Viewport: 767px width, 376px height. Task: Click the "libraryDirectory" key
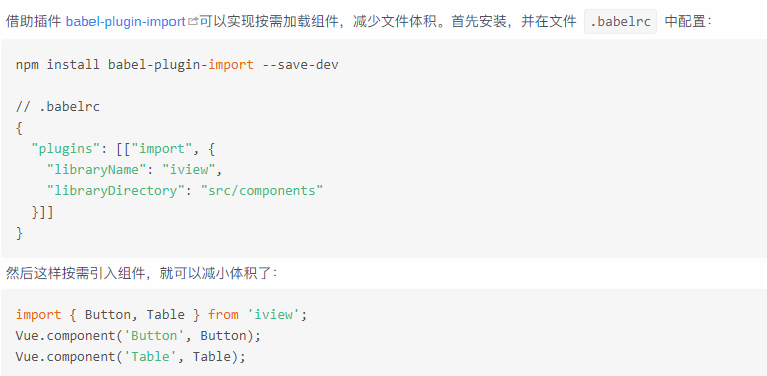click(112, 190)
